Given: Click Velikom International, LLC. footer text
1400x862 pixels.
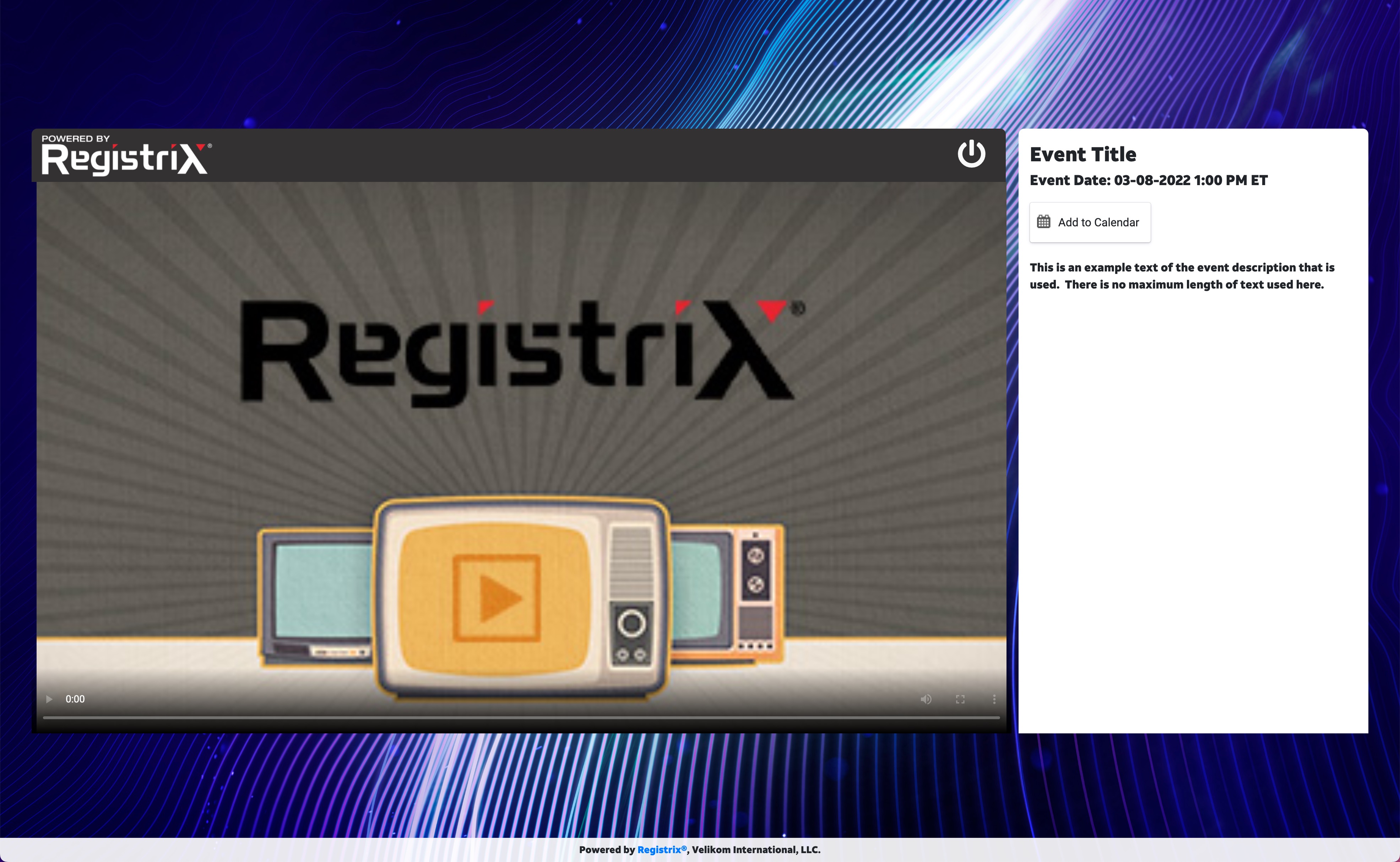Looking at the screenshot, I should 756,850.
